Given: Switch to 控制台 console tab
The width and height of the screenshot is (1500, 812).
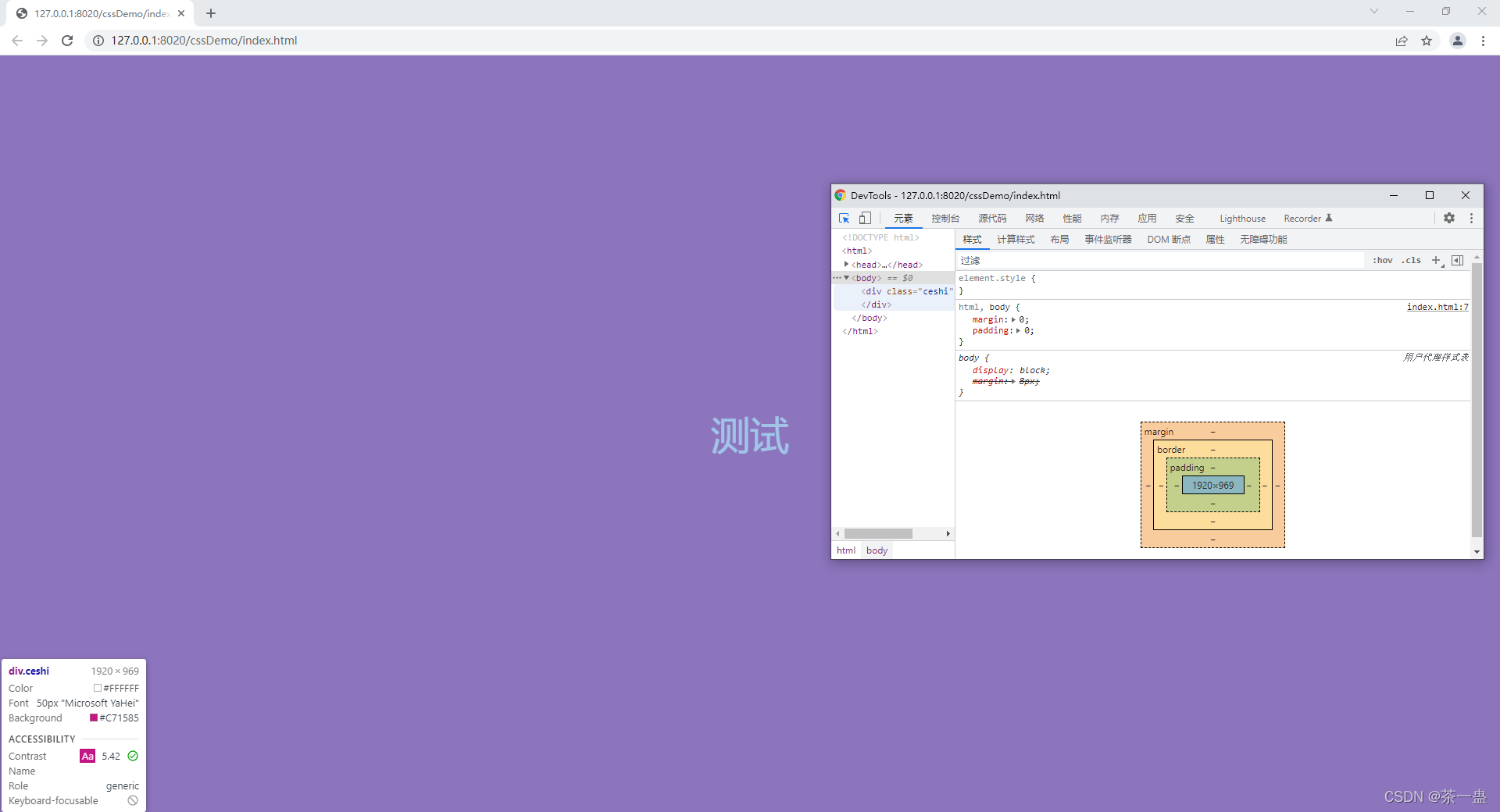Looking at the screenshot, I should click(x=945, y=219).
